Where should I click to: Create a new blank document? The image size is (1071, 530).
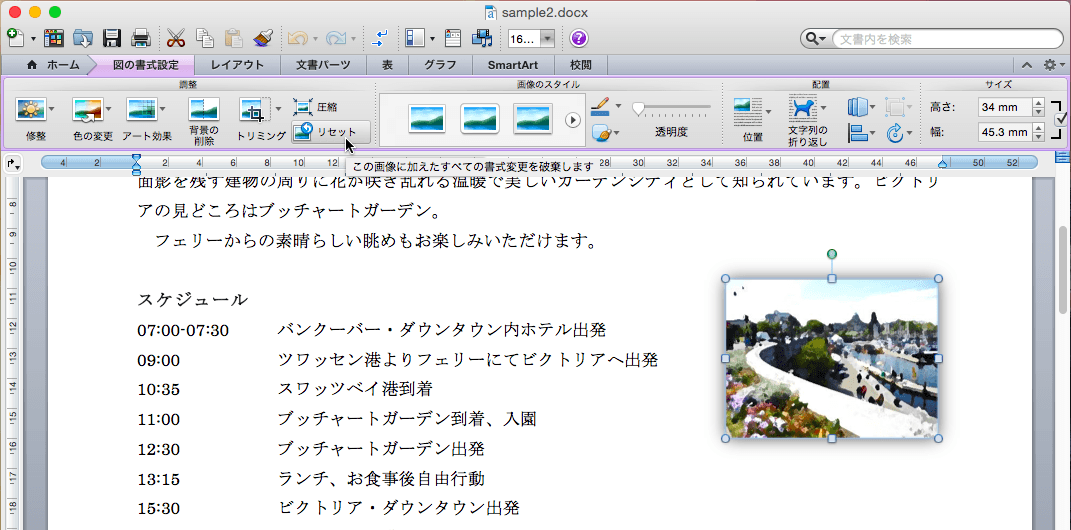point(15,38)
